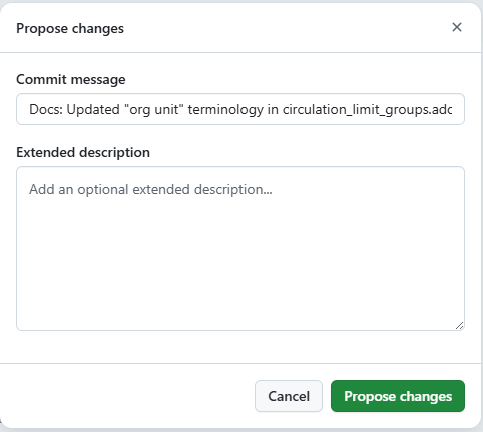Focus the Extended description text area

tap(240, 249)
